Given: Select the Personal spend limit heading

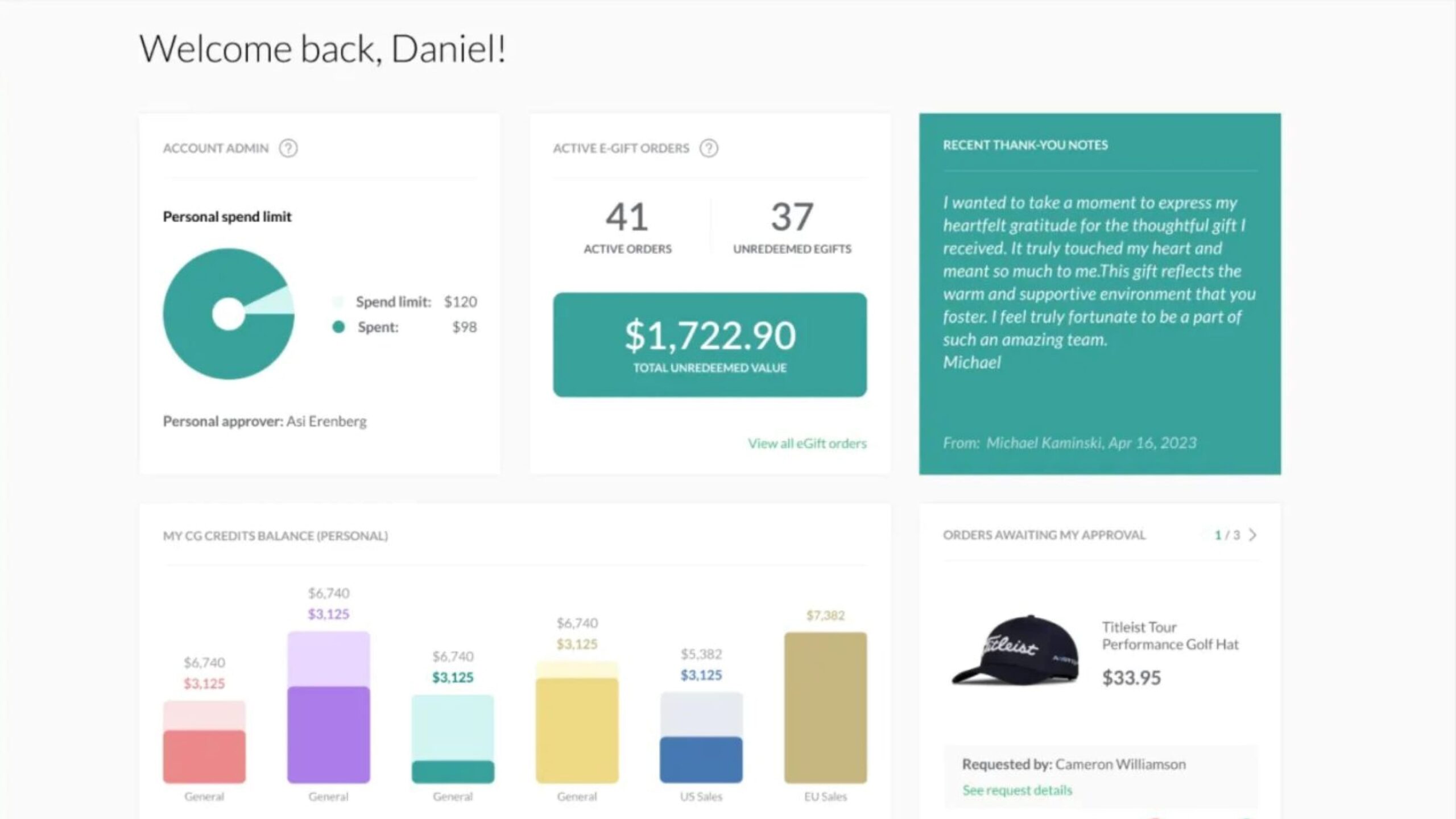Looking at the screenshot, I should click(x=227, y=217).
